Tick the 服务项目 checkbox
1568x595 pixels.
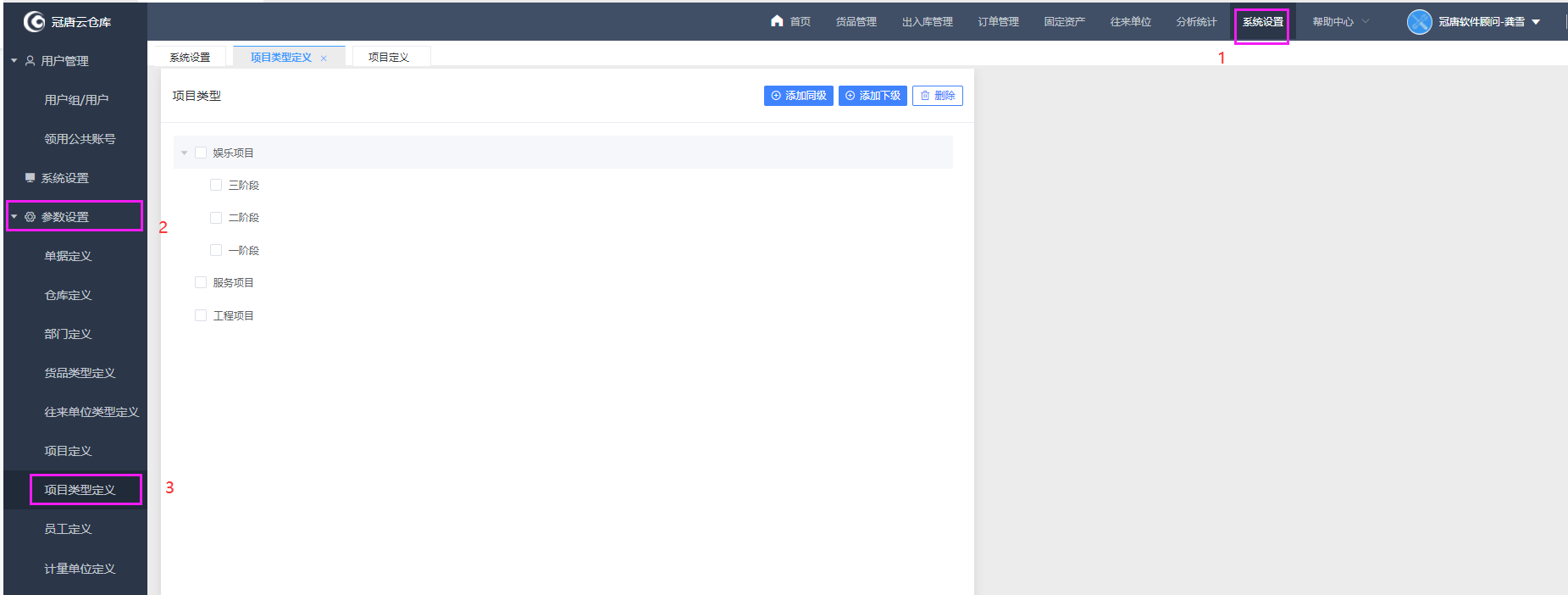pyautogui.click(x=201, y=282)
